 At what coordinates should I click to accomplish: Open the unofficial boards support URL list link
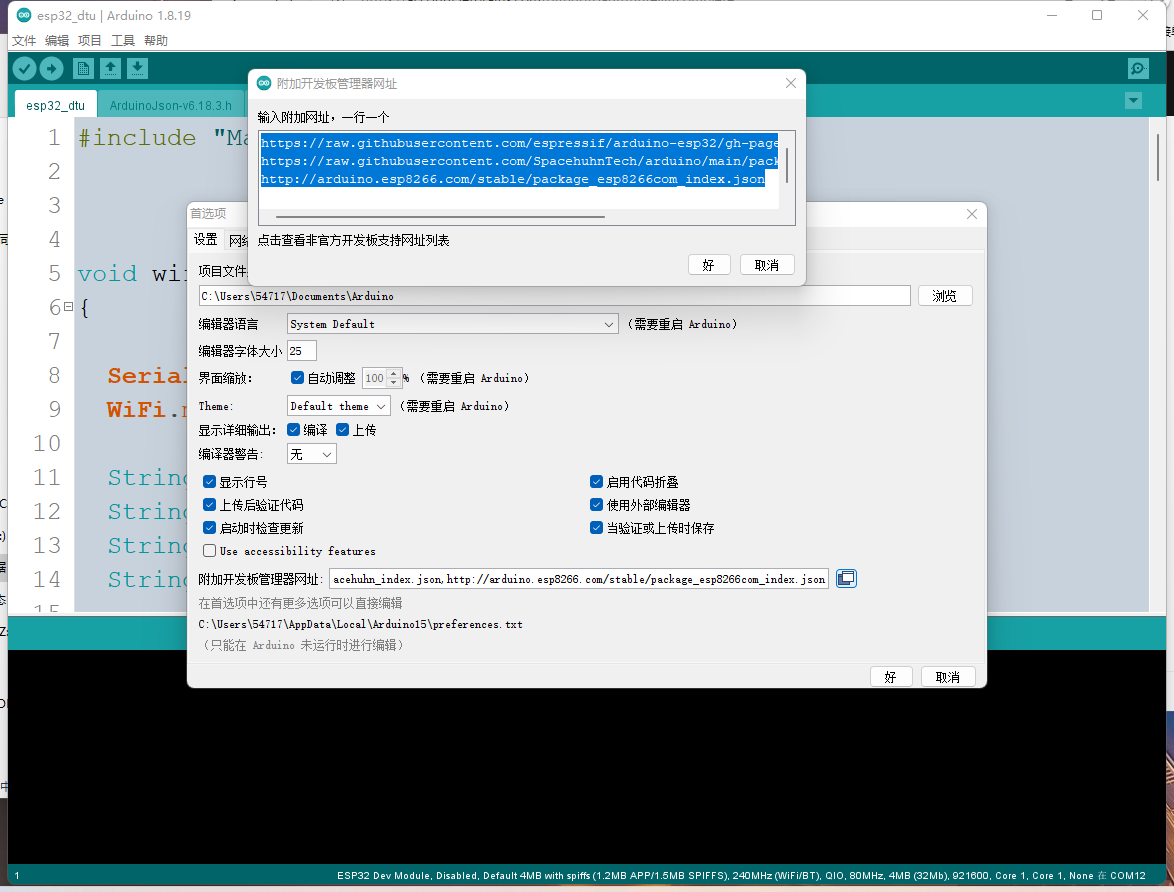click(x=353, y=240)
